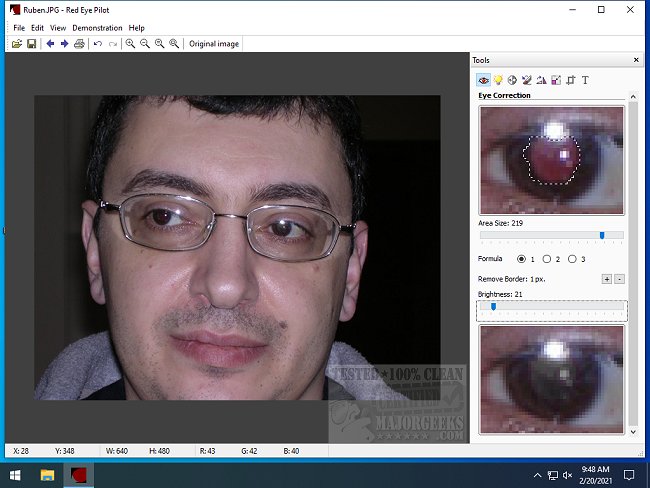
Task: Open the Demonstration menu
Action: (97, 28)
